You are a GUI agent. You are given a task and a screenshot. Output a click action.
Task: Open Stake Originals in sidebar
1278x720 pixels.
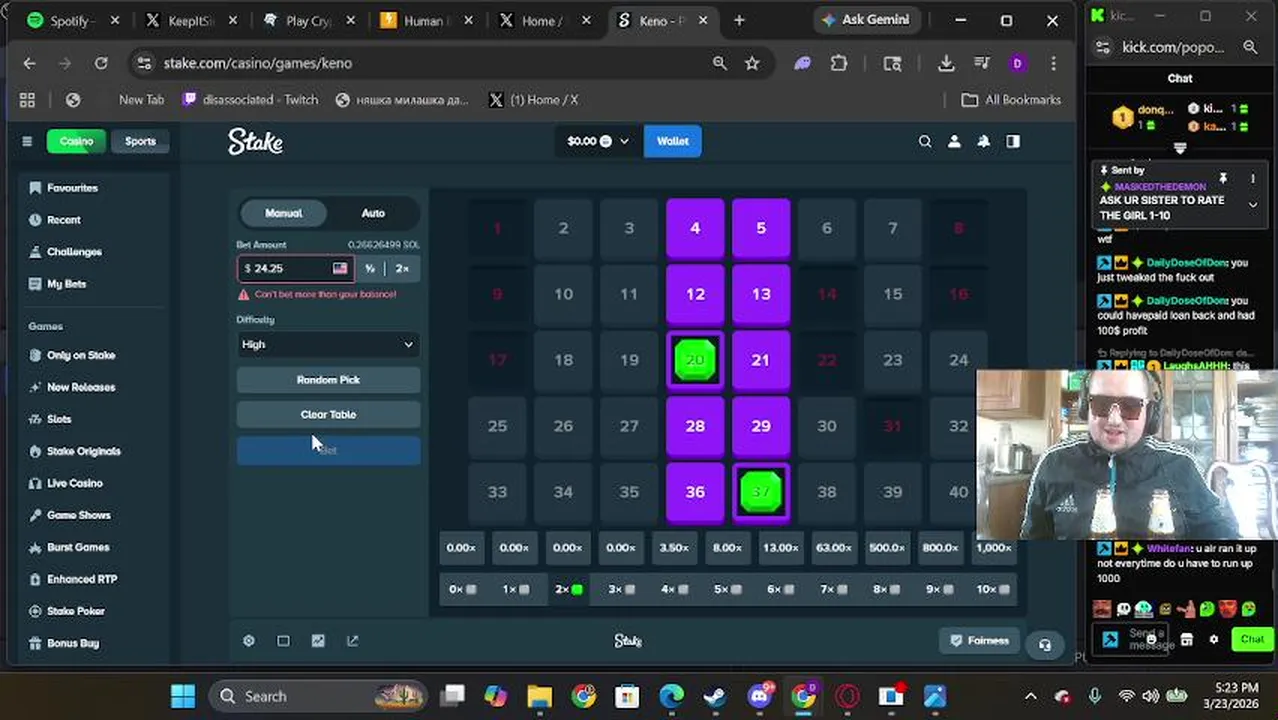pos(83,451)
